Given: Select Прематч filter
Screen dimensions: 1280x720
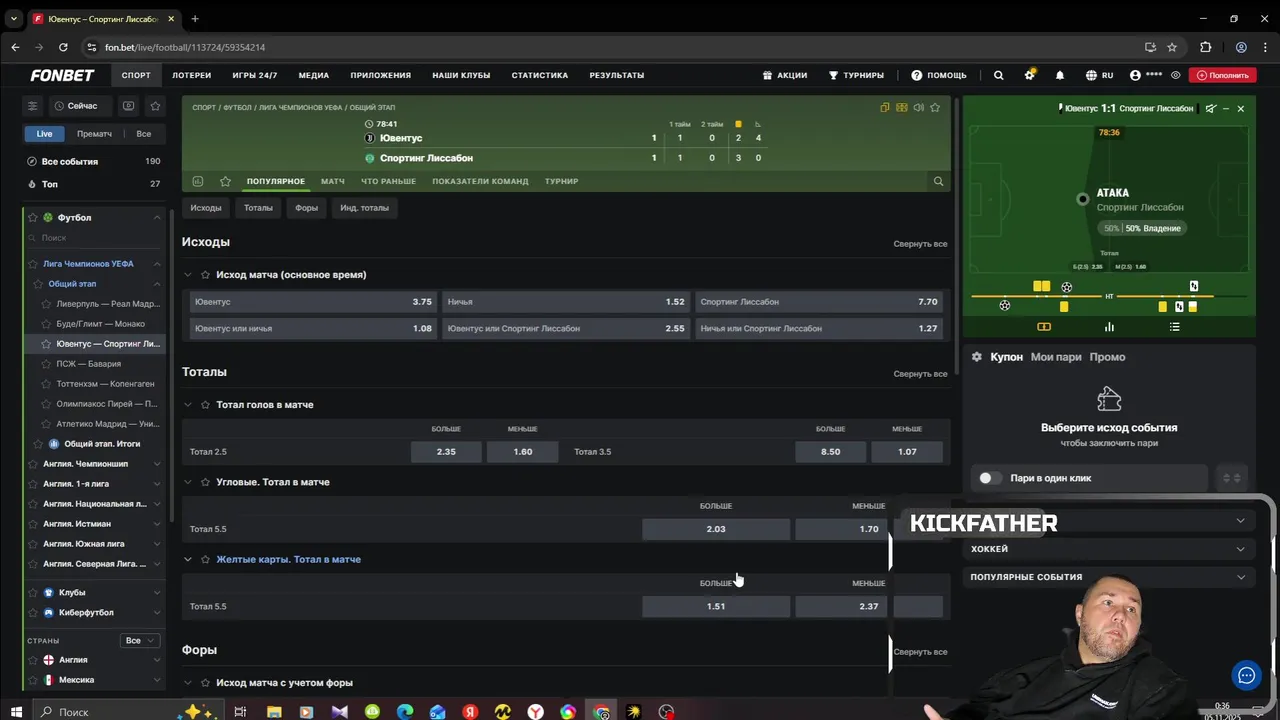Looking at the screenshot, I should 94,134.
